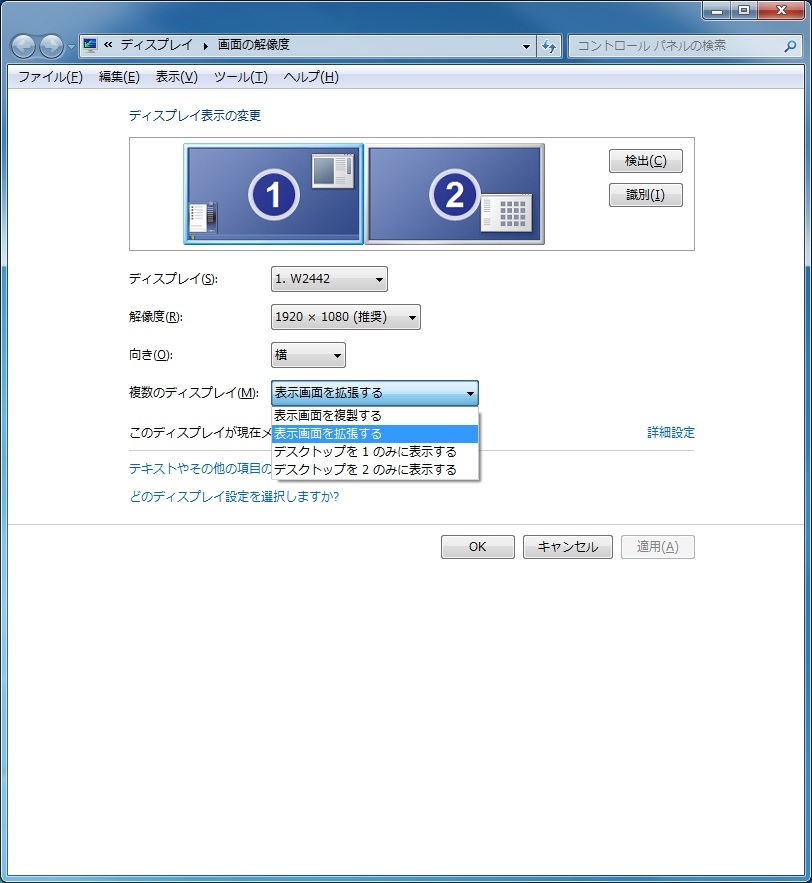Open the ディスプレイ dropdown showing 1. W2442
This screenshot has height=883, width=812.
(x=329, y=279)
